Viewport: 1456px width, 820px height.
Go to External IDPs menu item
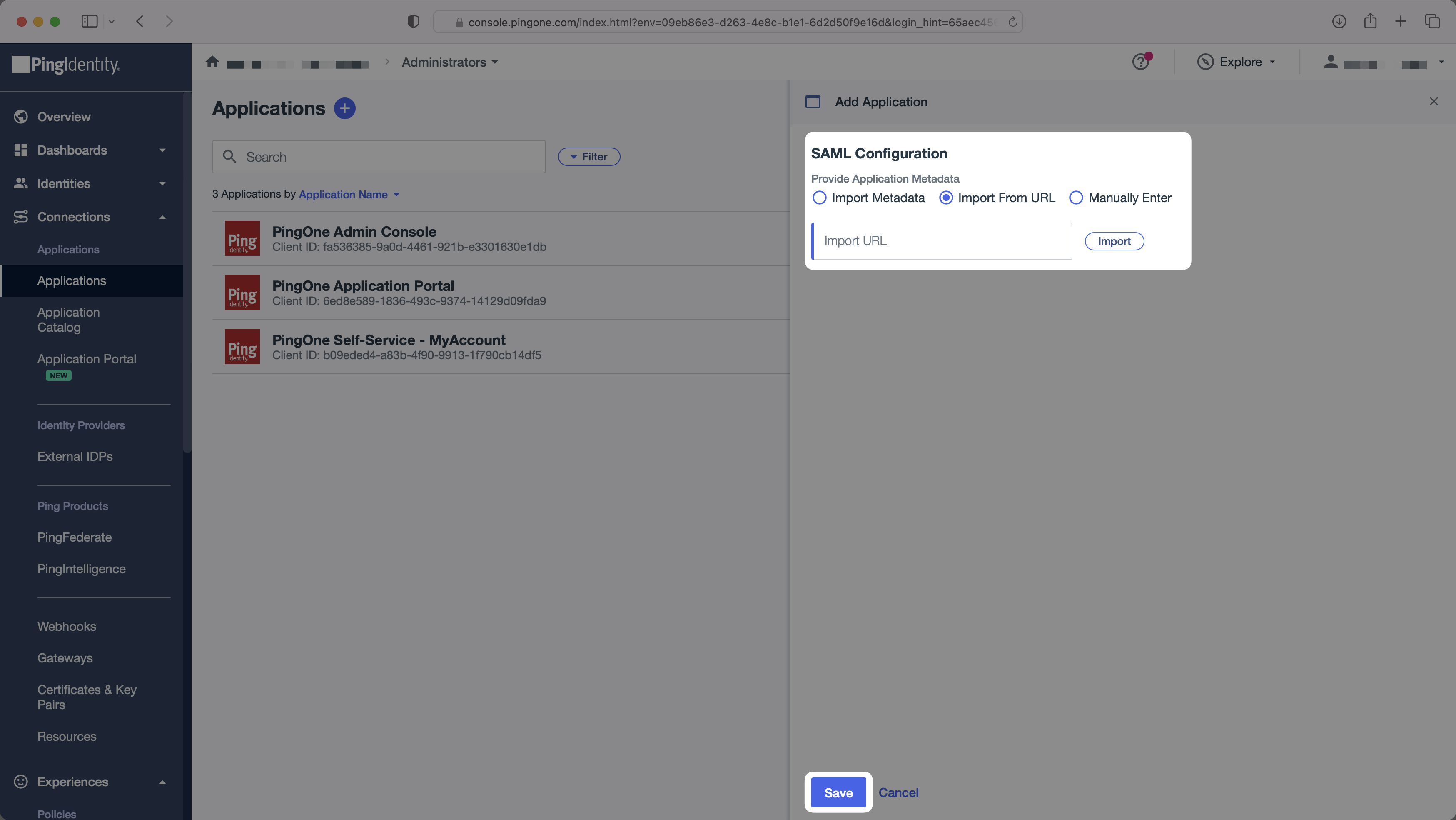point(75,456)
